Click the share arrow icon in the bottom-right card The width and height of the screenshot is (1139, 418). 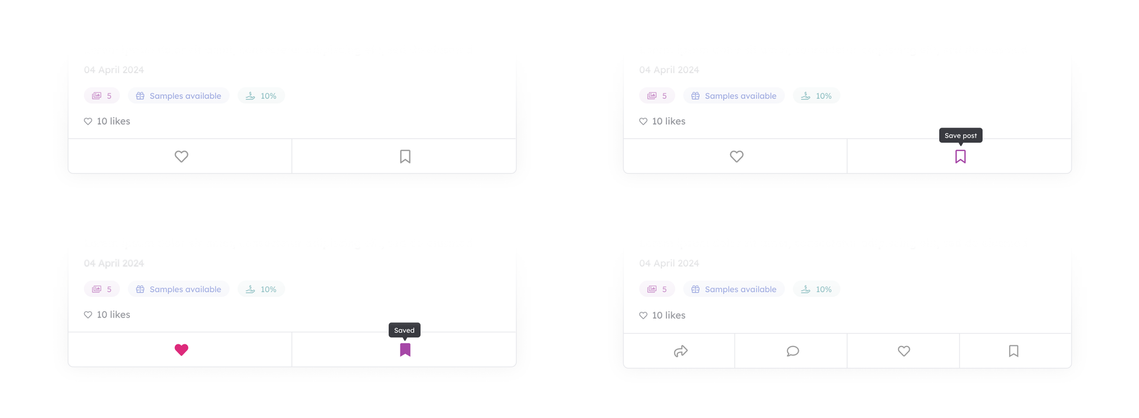click(681, 351)
